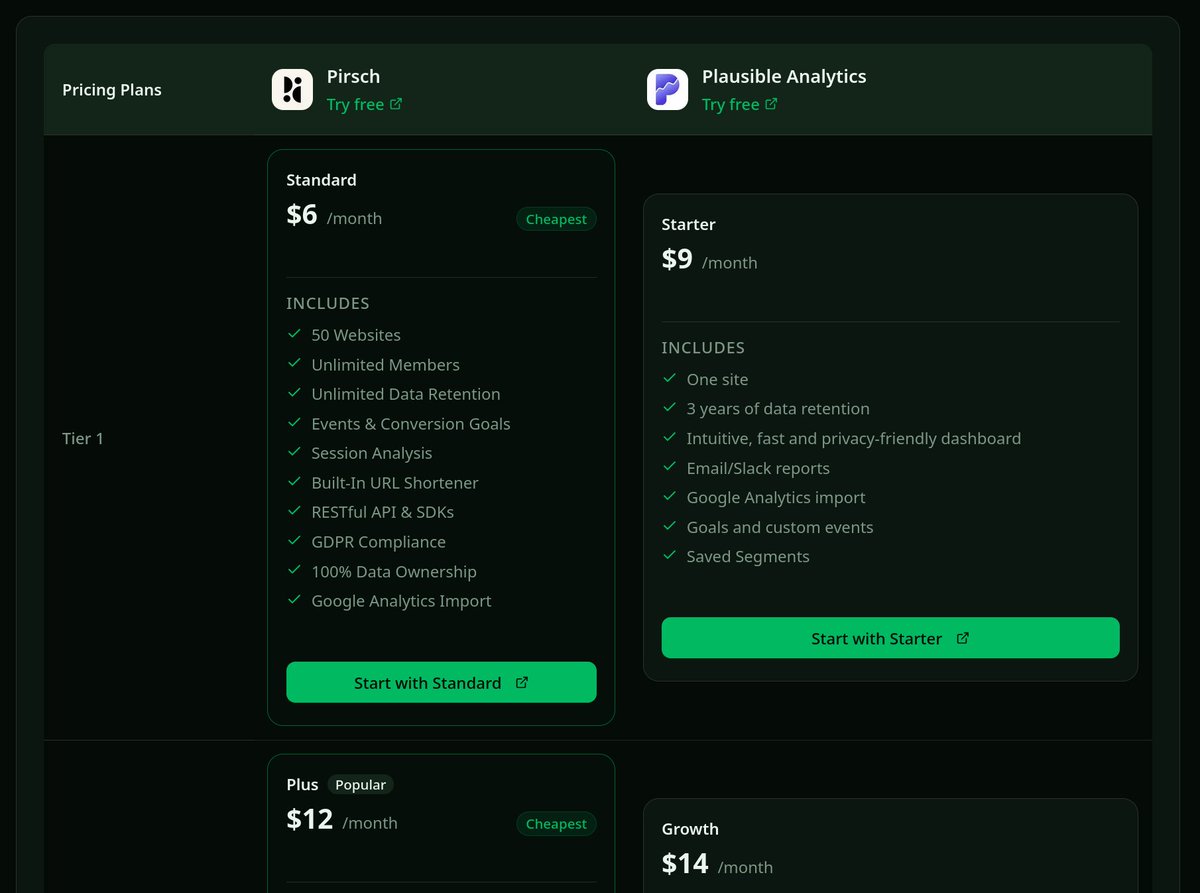Viewport: 1200px width, 893px height.
Task: Click 3 years of data retention text
Action: point(778,409)
